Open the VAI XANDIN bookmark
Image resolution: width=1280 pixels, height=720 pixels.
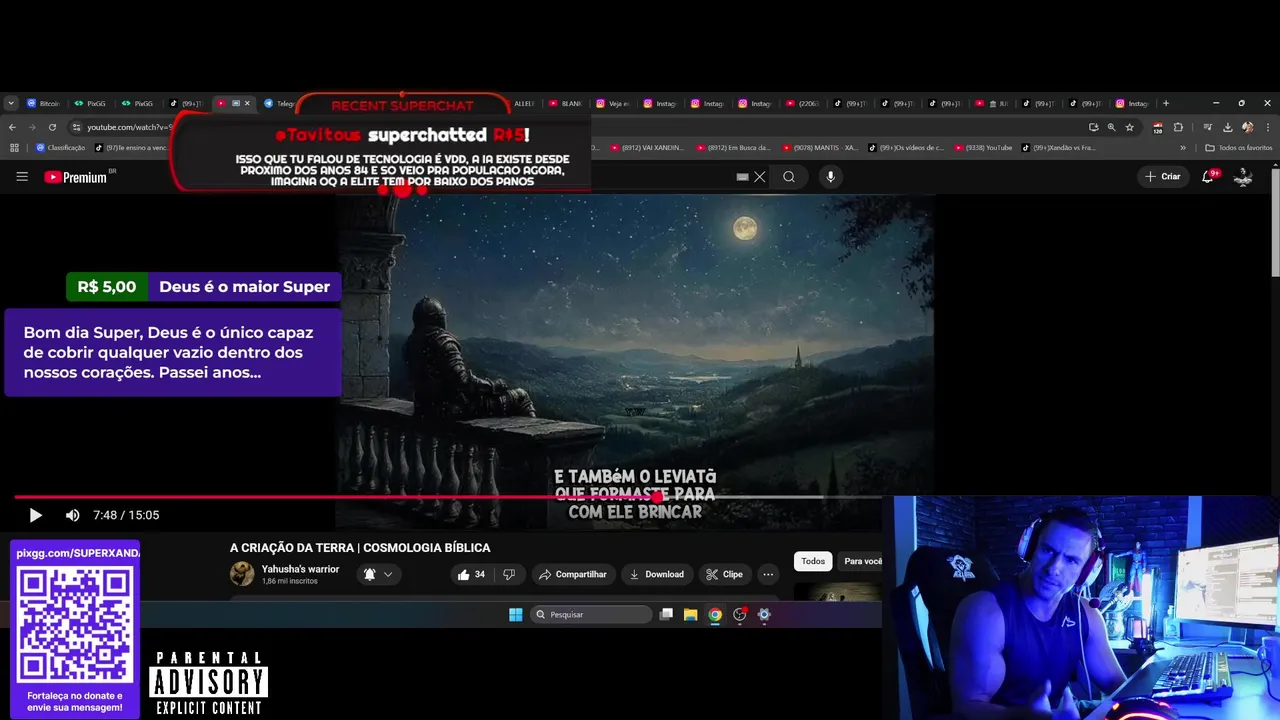click(647, 148)
